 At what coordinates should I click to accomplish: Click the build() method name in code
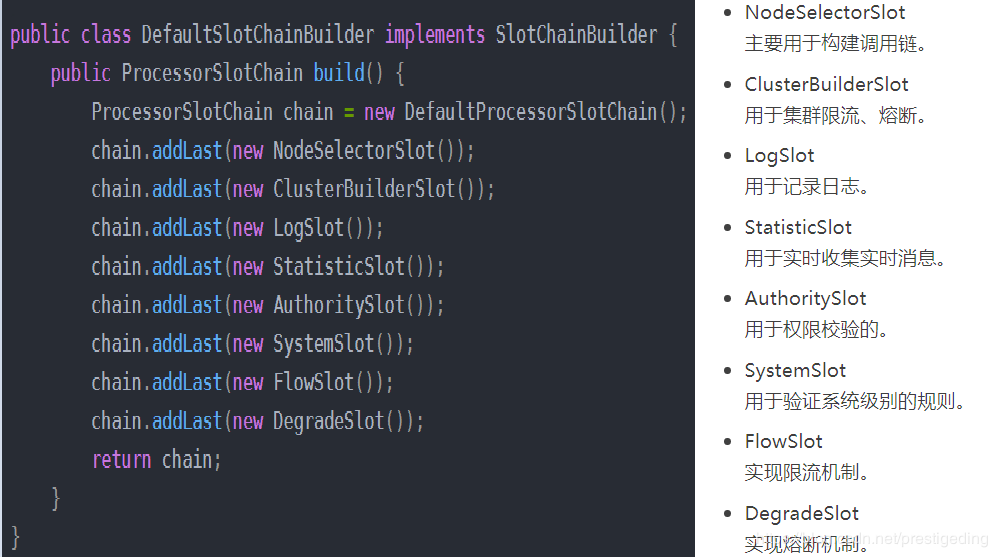click(338, 74)
